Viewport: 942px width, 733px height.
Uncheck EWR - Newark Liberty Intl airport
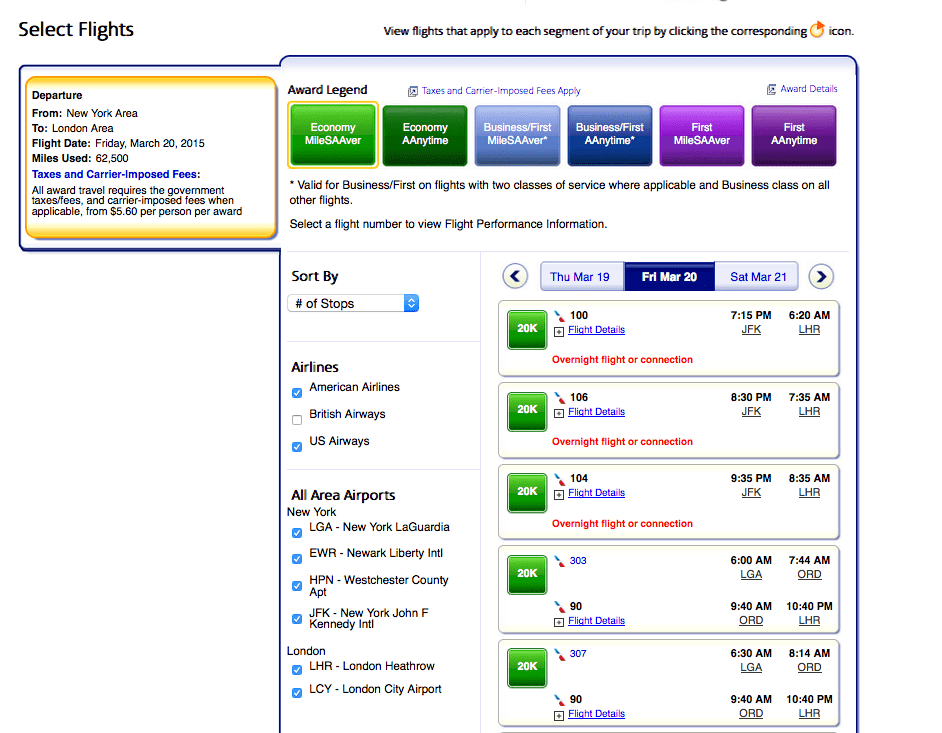pyautogui.click(x=297, y=559)
